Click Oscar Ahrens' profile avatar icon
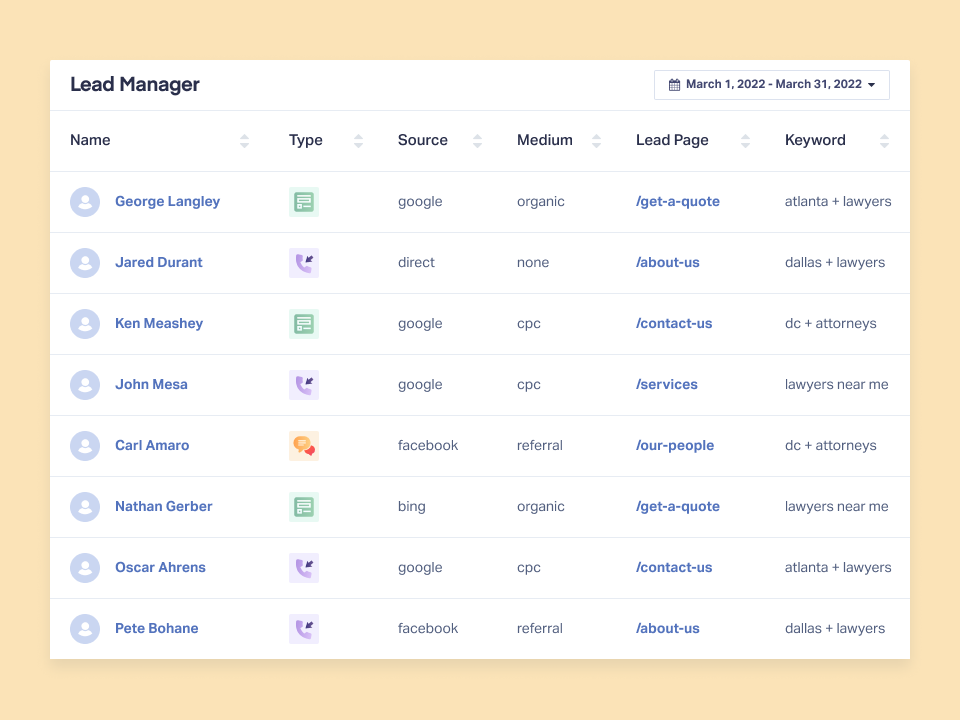Viewport: 960px width, 720px height. tap(85, 567)
